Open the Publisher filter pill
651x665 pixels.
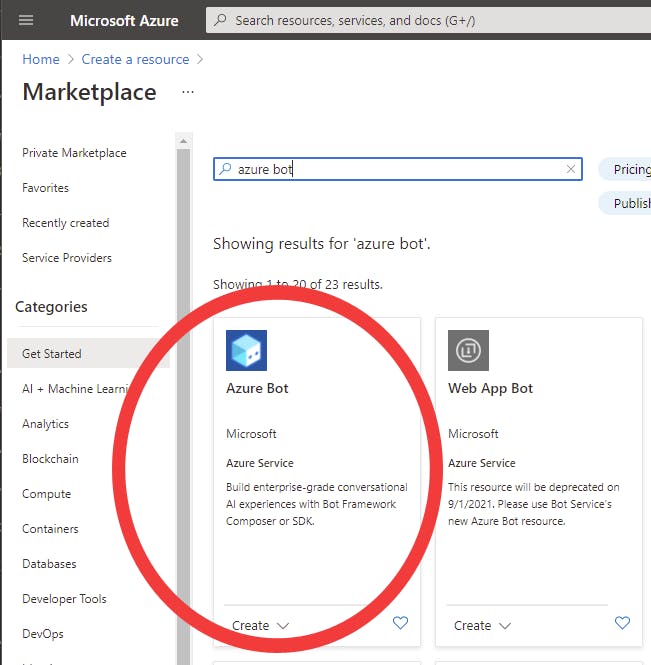click(626, 204)
